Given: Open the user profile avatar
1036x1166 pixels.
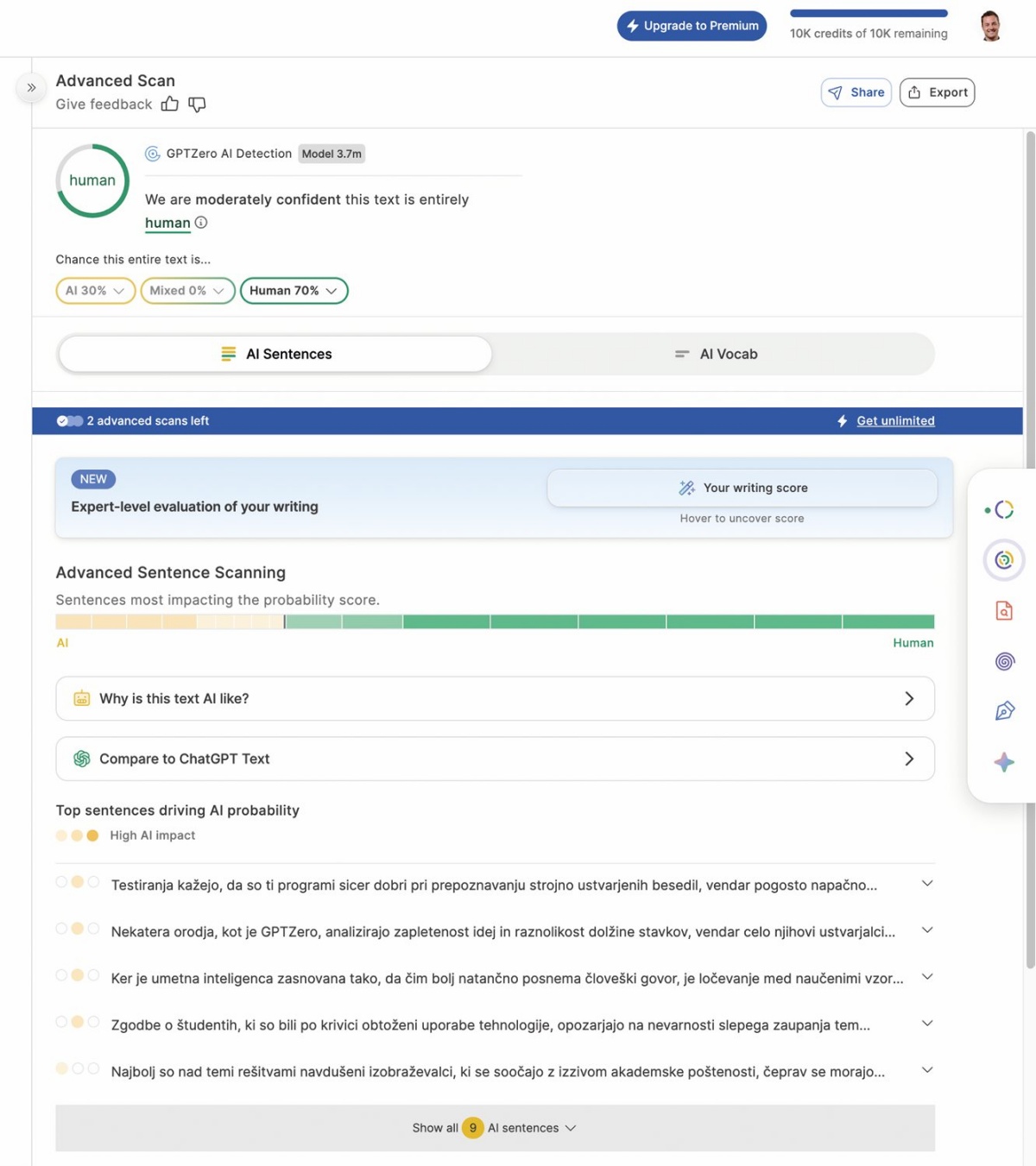Looking at the screenshot, I should click(991, 26).
